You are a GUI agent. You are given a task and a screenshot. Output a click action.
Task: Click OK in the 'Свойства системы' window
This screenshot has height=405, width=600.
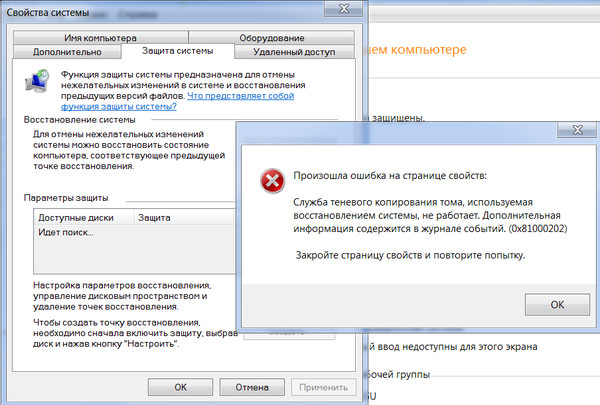pyautogui.click(x=181, y=387)
